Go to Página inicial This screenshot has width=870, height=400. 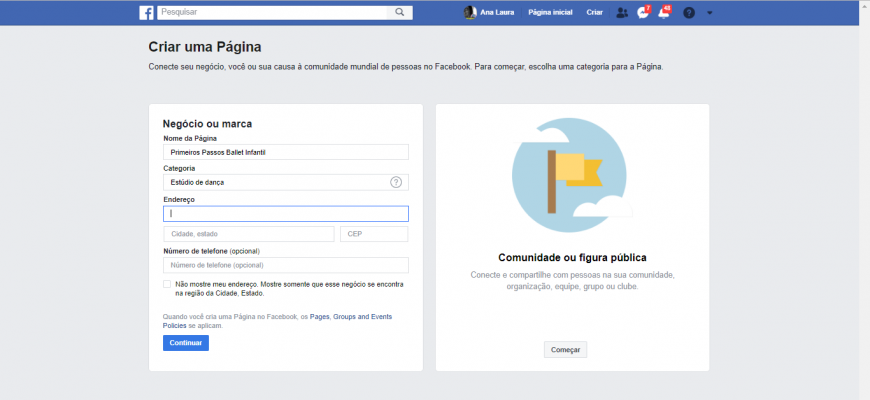pyautogui.click(x=550, y=12)
